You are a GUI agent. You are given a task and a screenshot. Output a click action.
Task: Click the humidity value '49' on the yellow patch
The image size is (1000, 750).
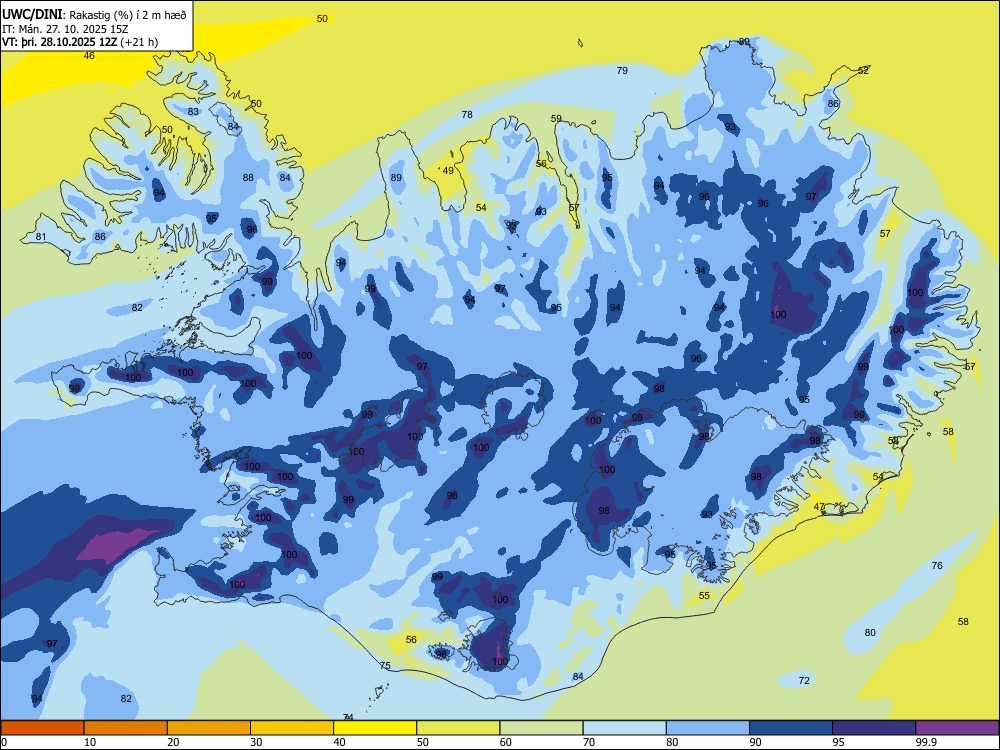[x=448, y=170]
